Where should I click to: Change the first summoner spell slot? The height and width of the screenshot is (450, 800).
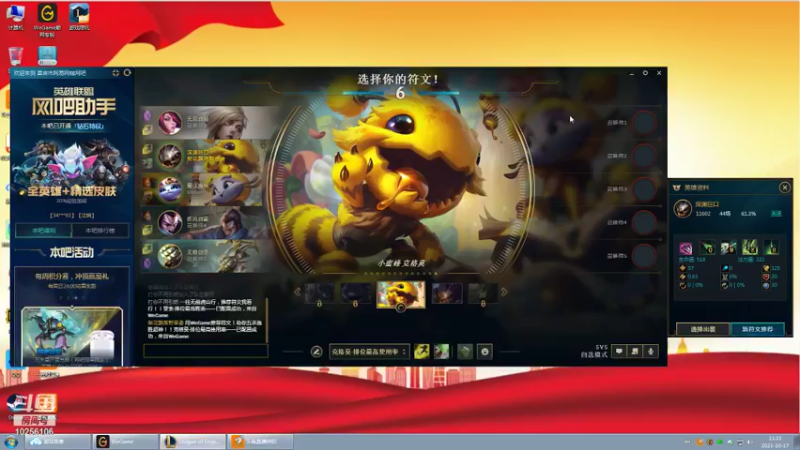[x=421, y=352]
